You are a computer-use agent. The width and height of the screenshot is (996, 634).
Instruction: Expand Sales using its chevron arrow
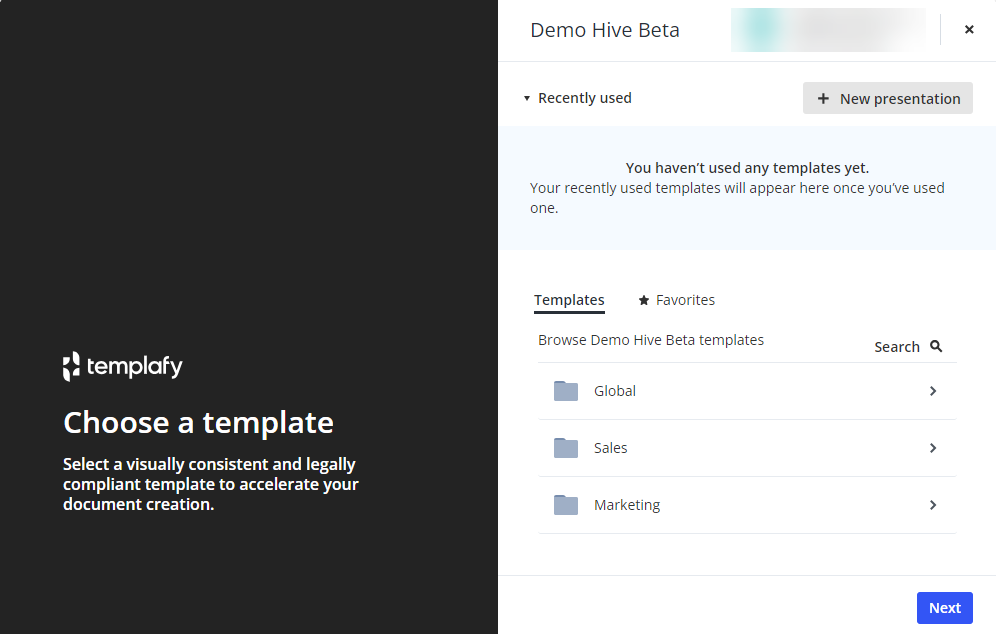click(x=932, y=449)
